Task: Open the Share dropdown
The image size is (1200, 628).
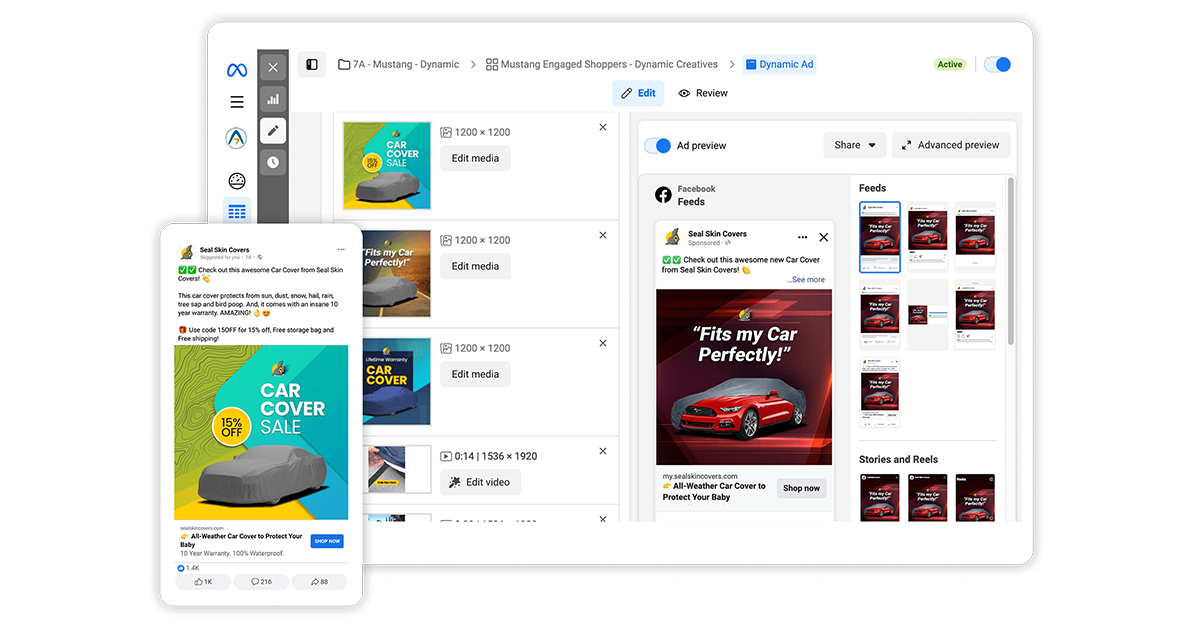Action: (855, 145)
